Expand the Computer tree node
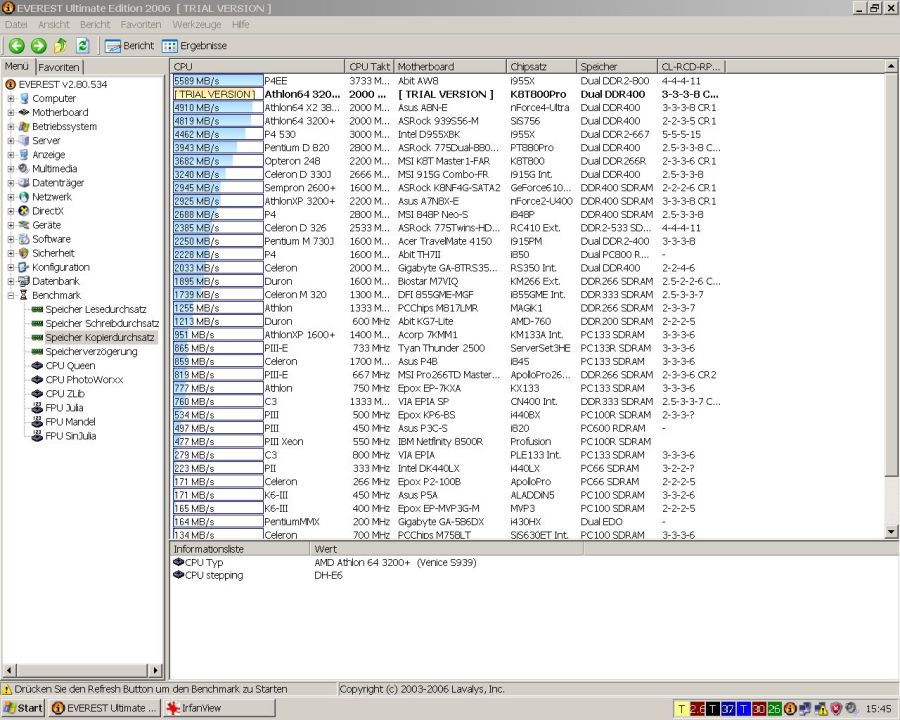The image size is (900, 720). click(x=10, y=98)
